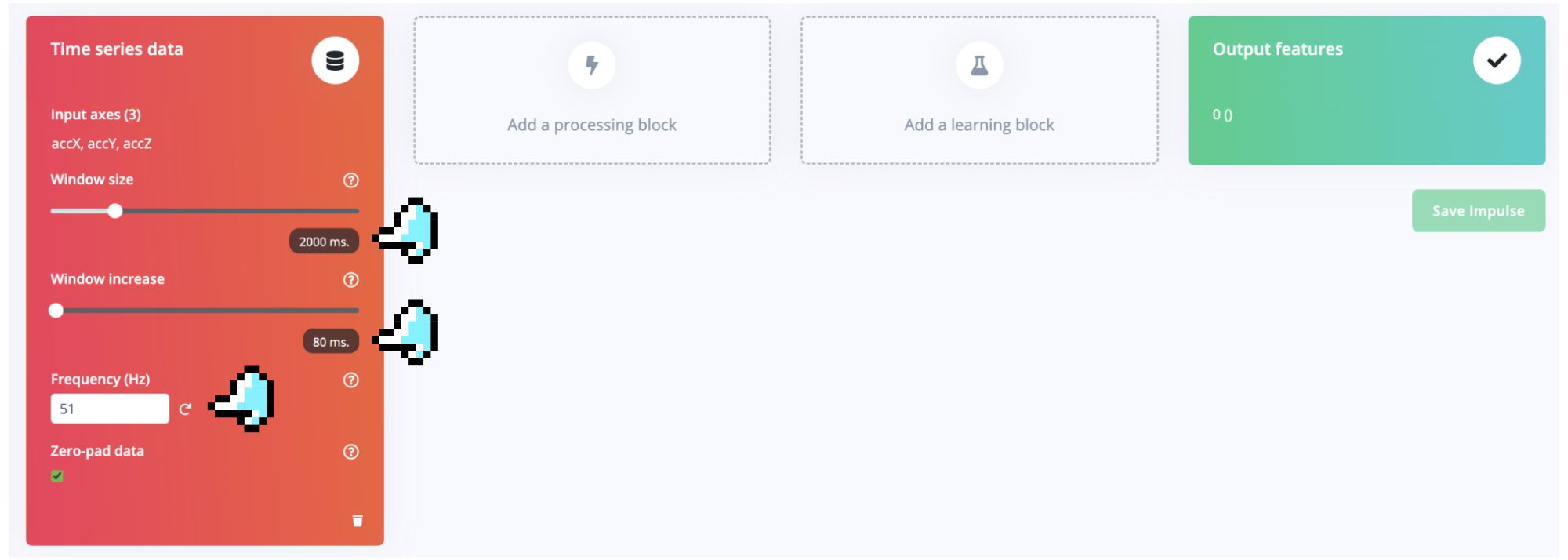Click the Window increase slider handle
1568x560 pixels.
click(56, 311)
